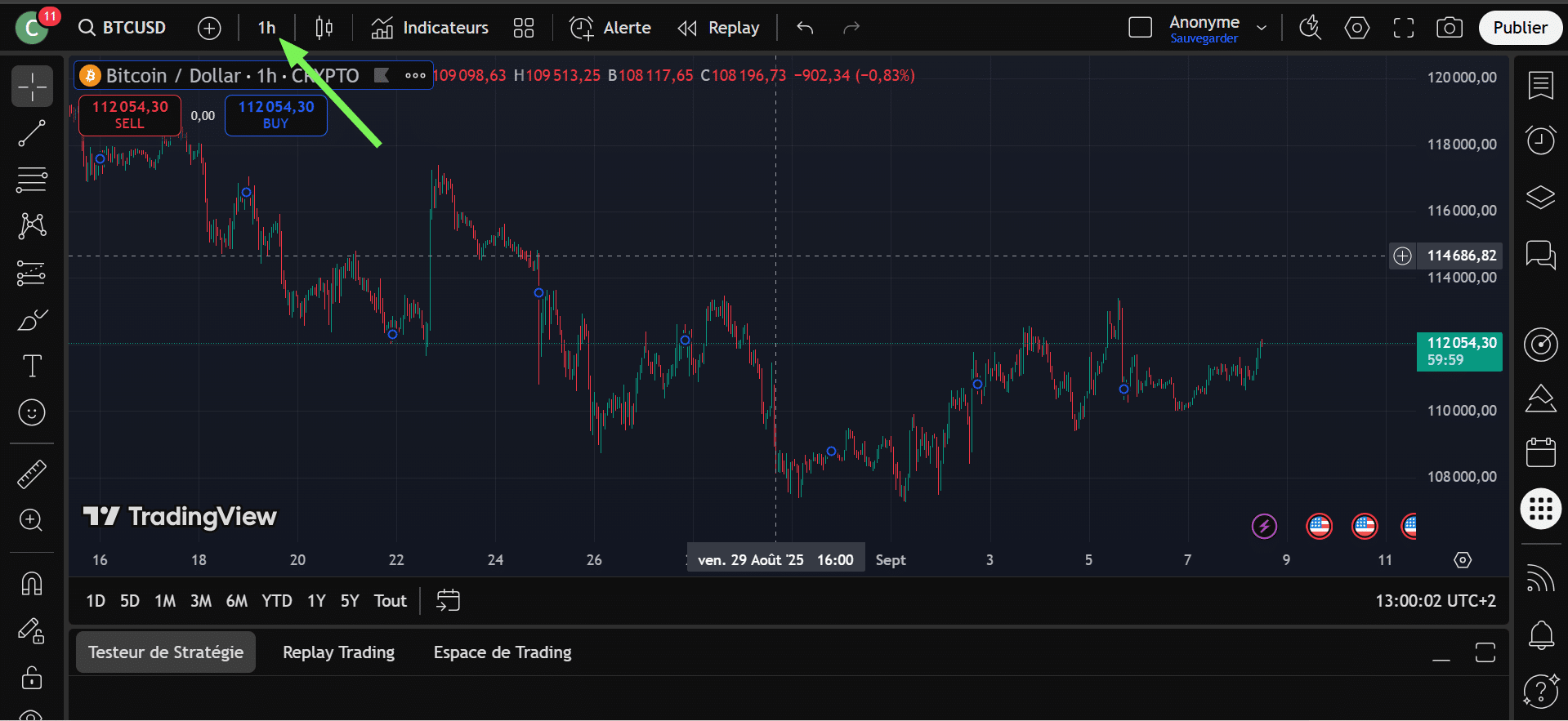Open the alerts alarm clock panel
The height and width of the screenshot is (721, 1568).
(1540, 140)
